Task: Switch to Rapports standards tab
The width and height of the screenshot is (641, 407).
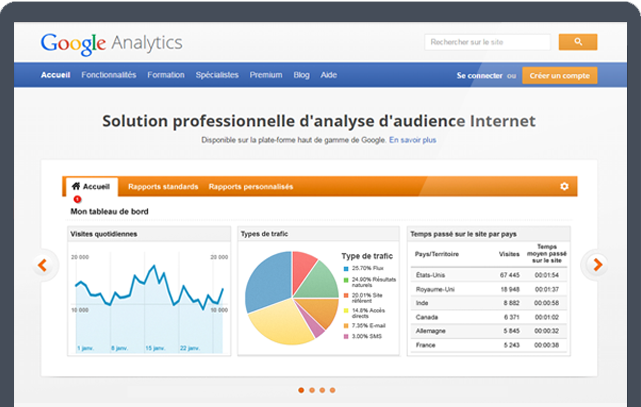Action: 163,187
